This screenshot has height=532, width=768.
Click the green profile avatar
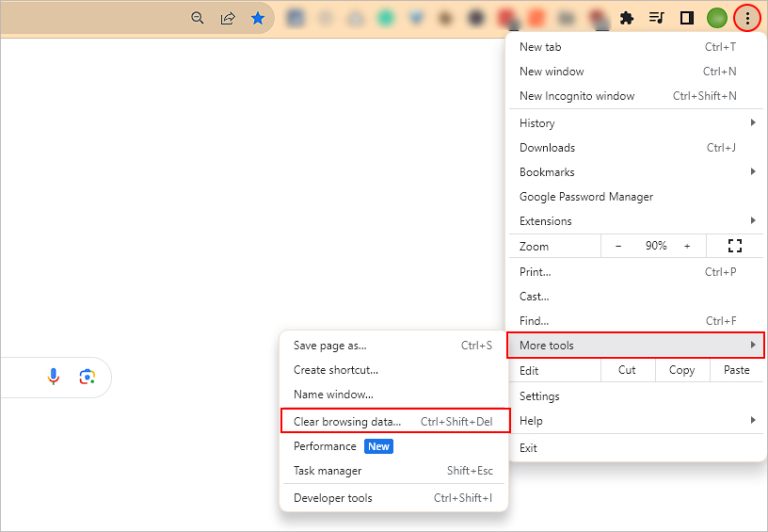pos(717,19)
